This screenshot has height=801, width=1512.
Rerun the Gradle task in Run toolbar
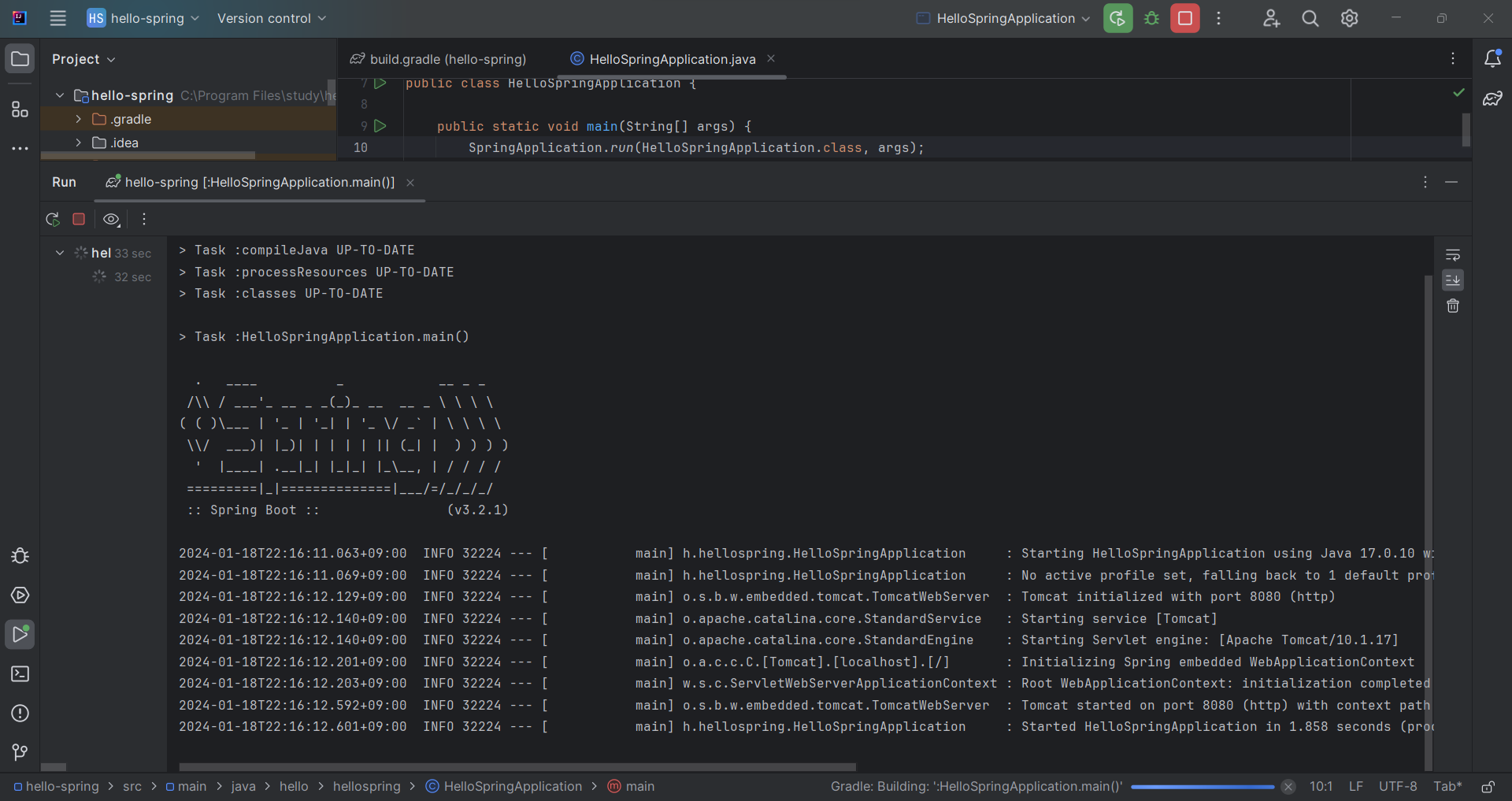53,219
